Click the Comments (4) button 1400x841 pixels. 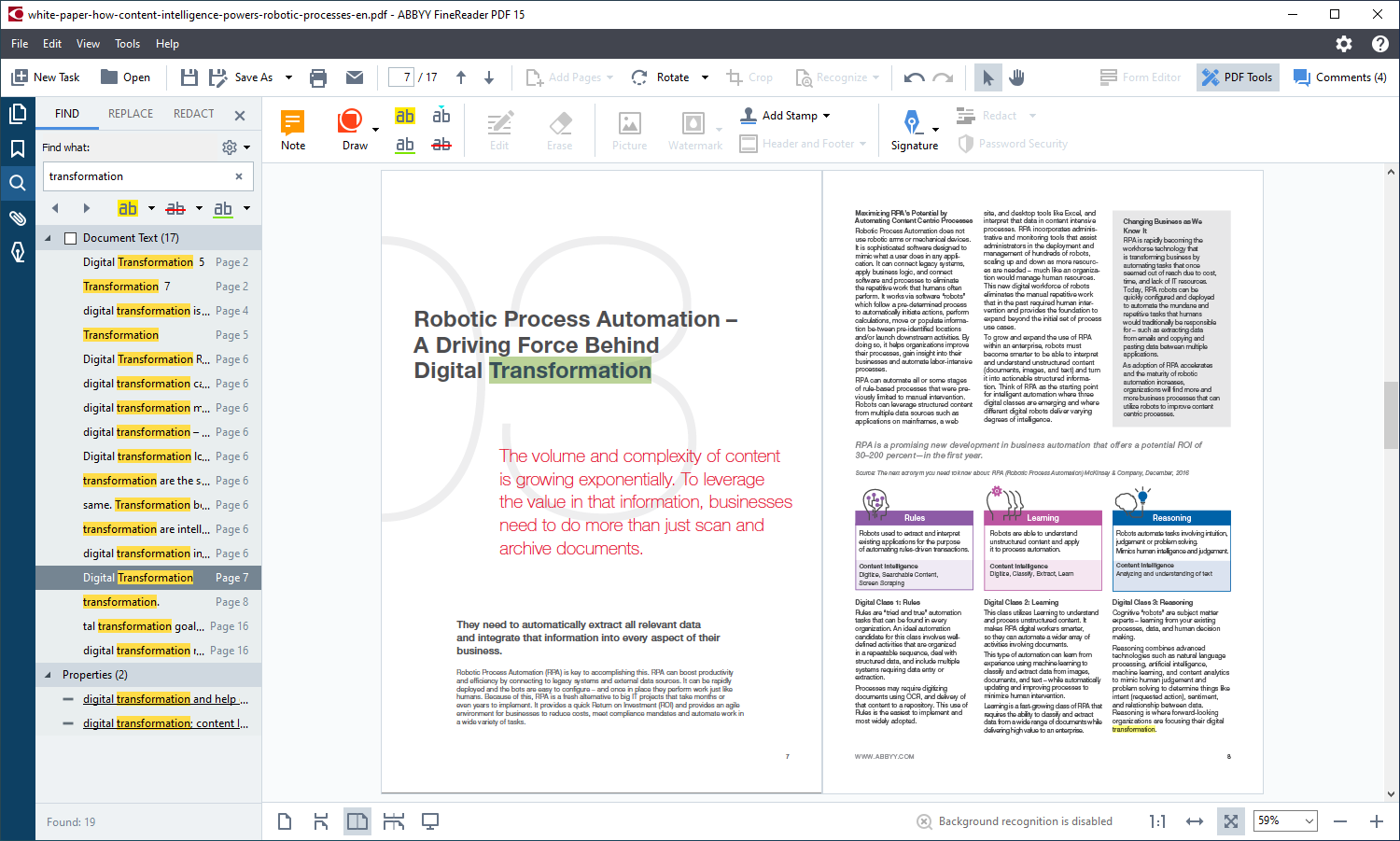click(x=1340, y=77)
